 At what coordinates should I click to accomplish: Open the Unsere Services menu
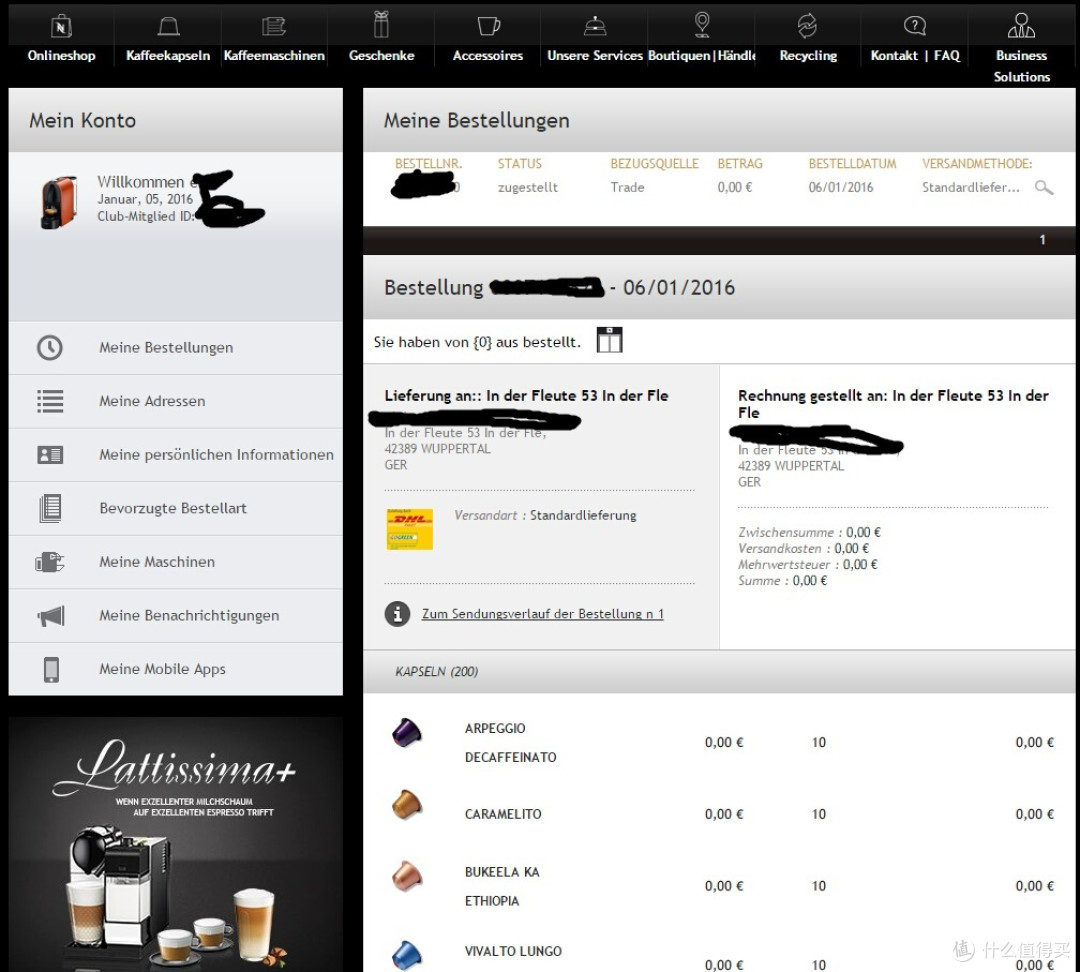(x=595, y=56)
